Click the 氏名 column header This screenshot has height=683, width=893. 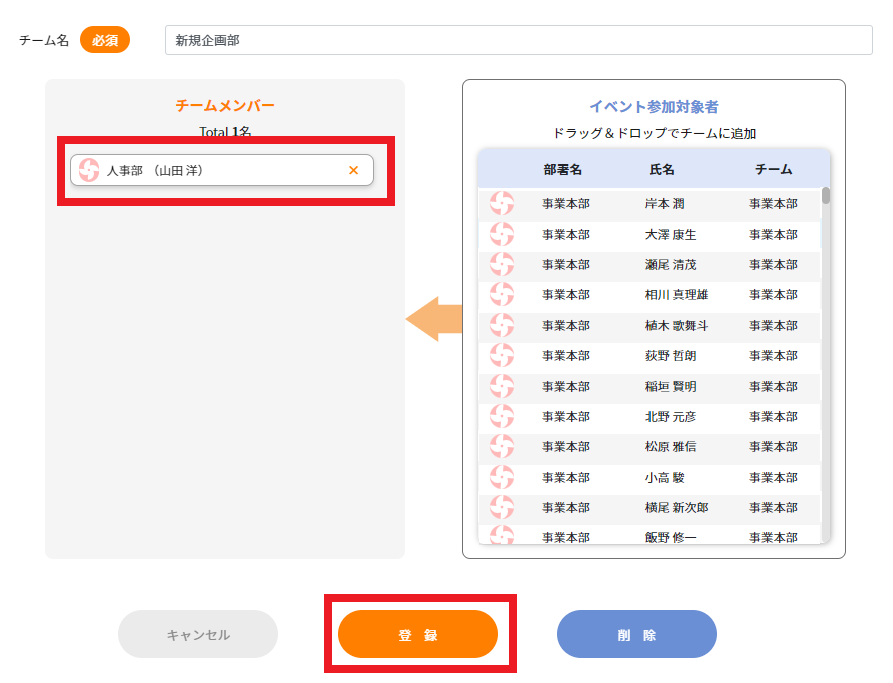662,170
